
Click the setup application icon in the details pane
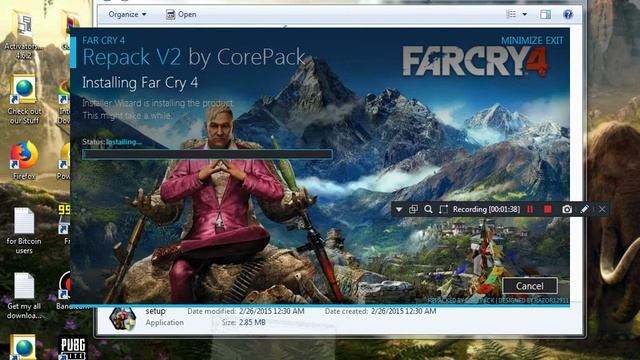click(x=122, y=318)
